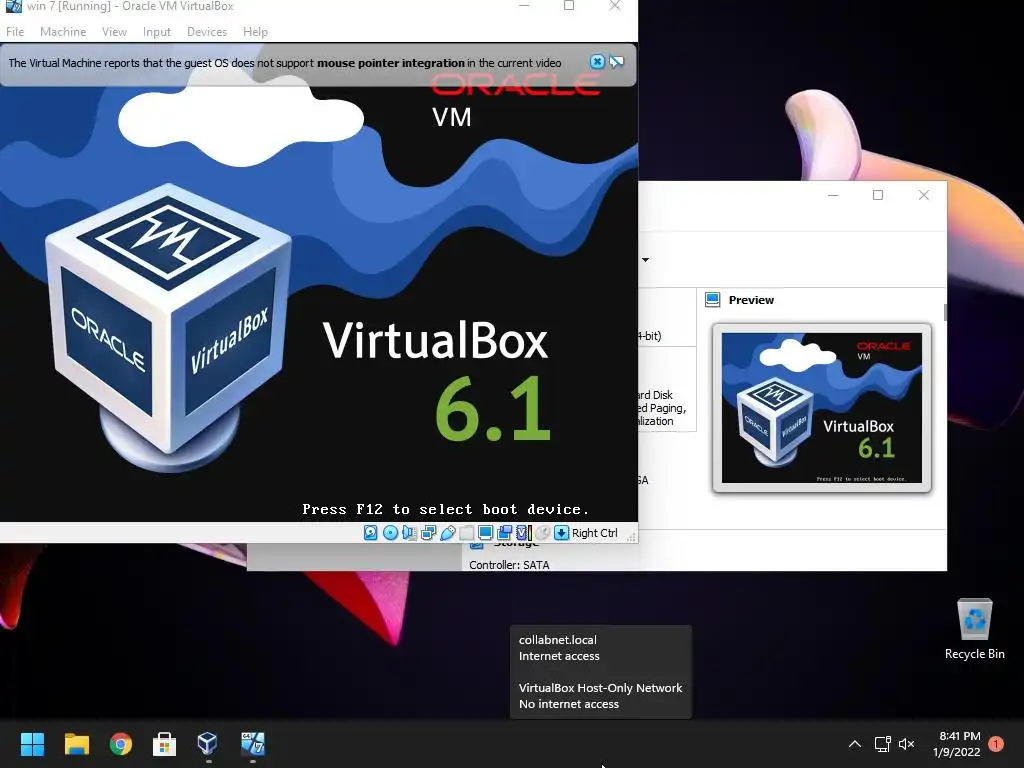This screenshot has height=768, width=1024.
Task: Open File Explorer from taskbar
Action: click(76, 744)
